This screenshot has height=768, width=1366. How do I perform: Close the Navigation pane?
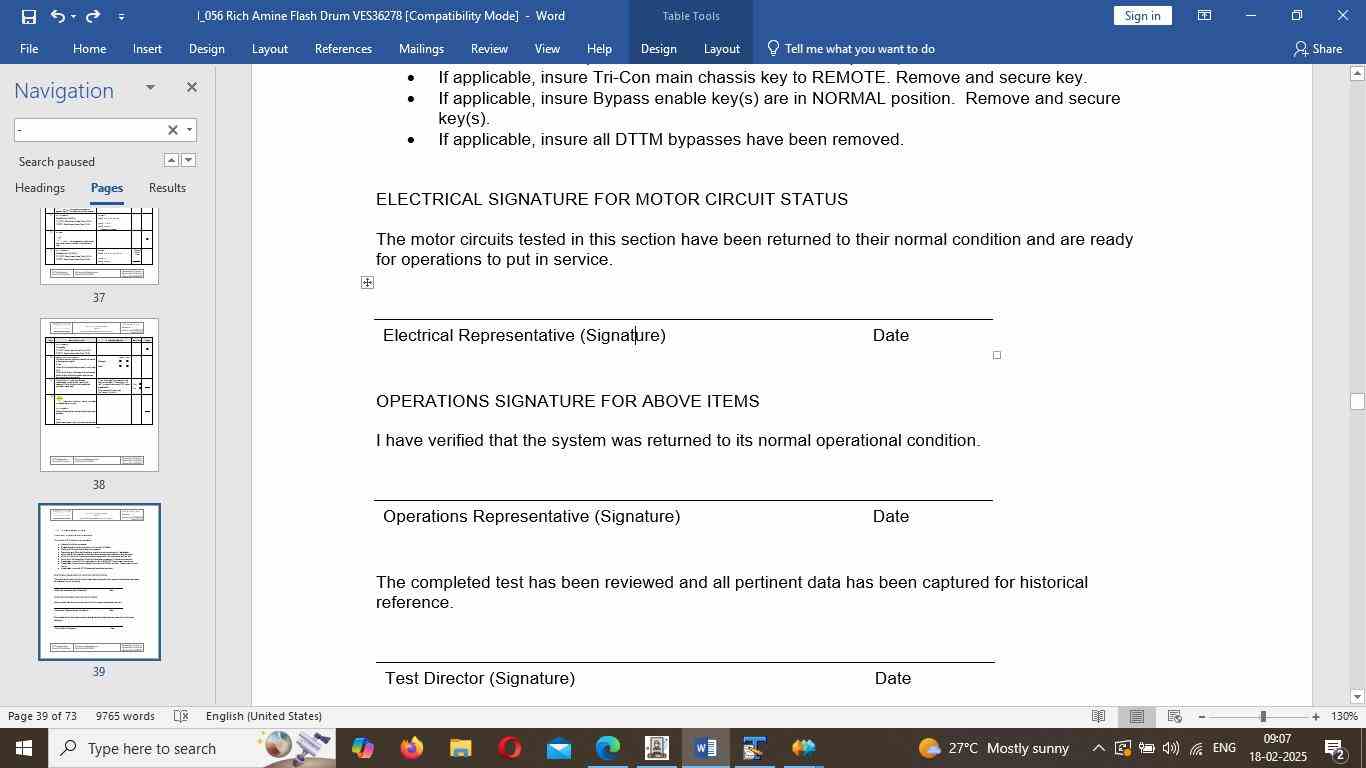pos(191,88)
